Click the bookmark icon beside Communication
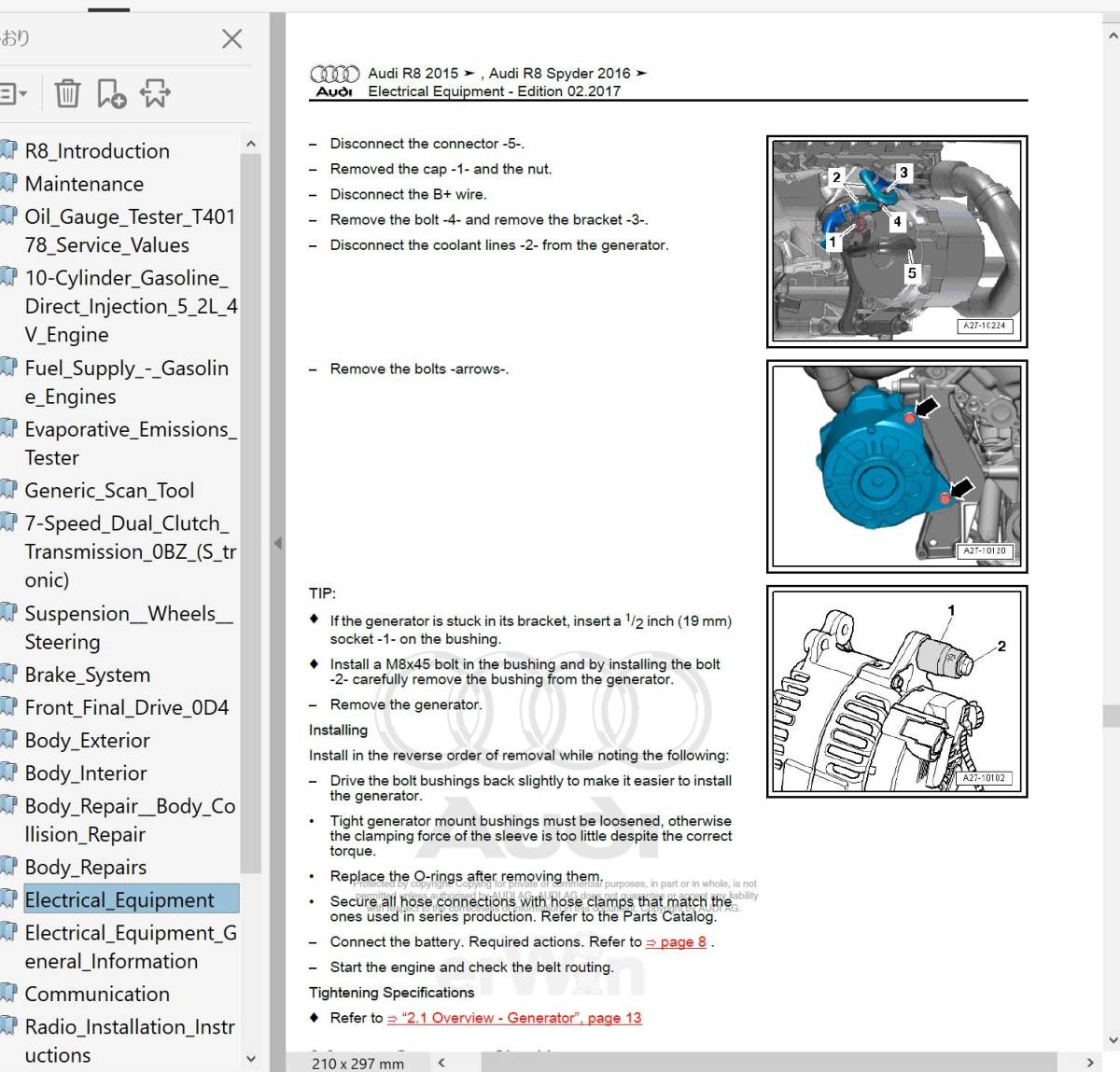Viewport: 1120px width, 1072px height. 8,994
